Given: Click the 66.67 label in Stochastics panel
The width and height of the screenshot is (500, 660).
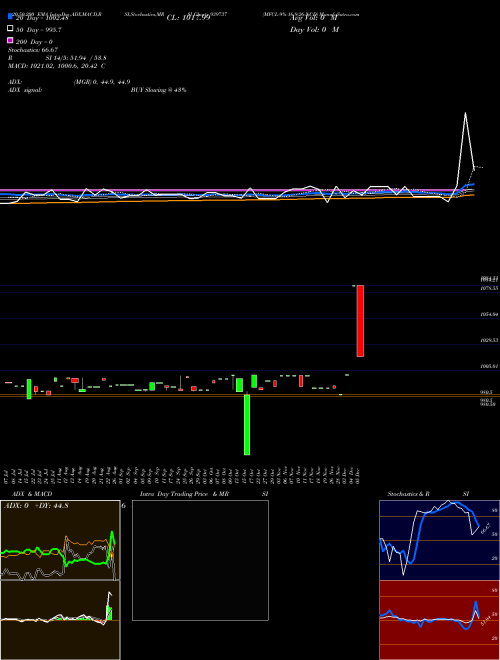Looking at the screenshot, I should click(485, 528).
